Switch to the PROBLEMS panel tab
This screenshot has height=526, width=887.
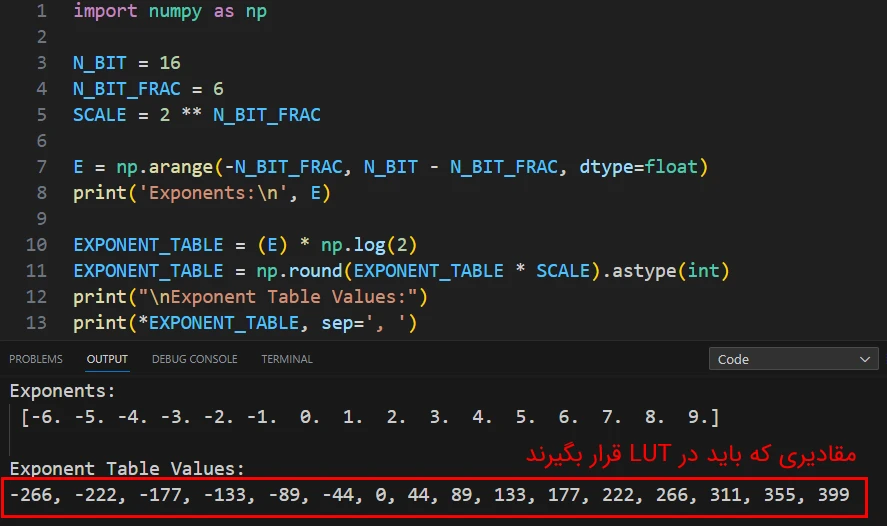click(35, 359)
